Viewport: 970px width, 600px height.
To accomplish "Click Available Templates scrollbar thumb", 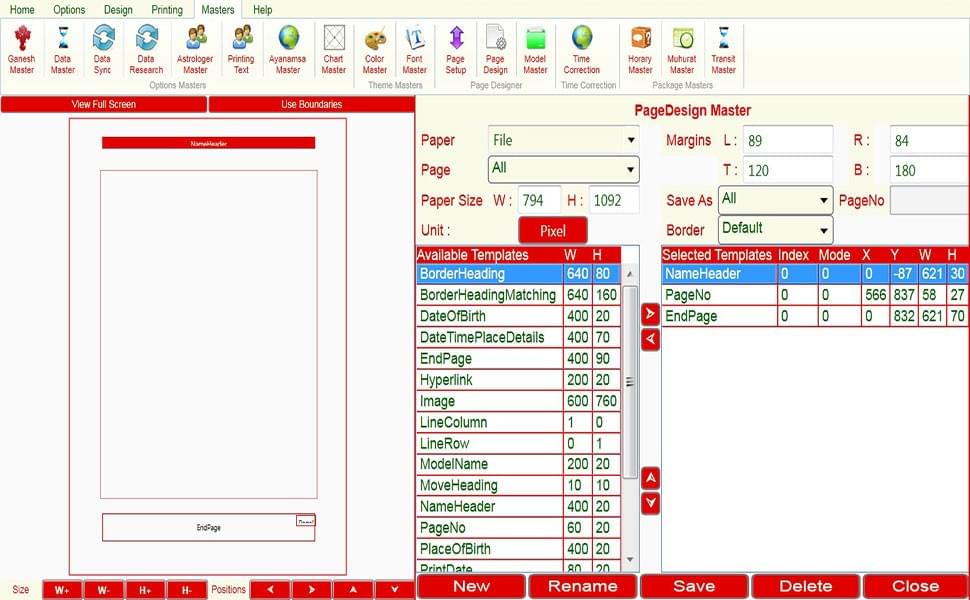I will click(x=630, y=382).
